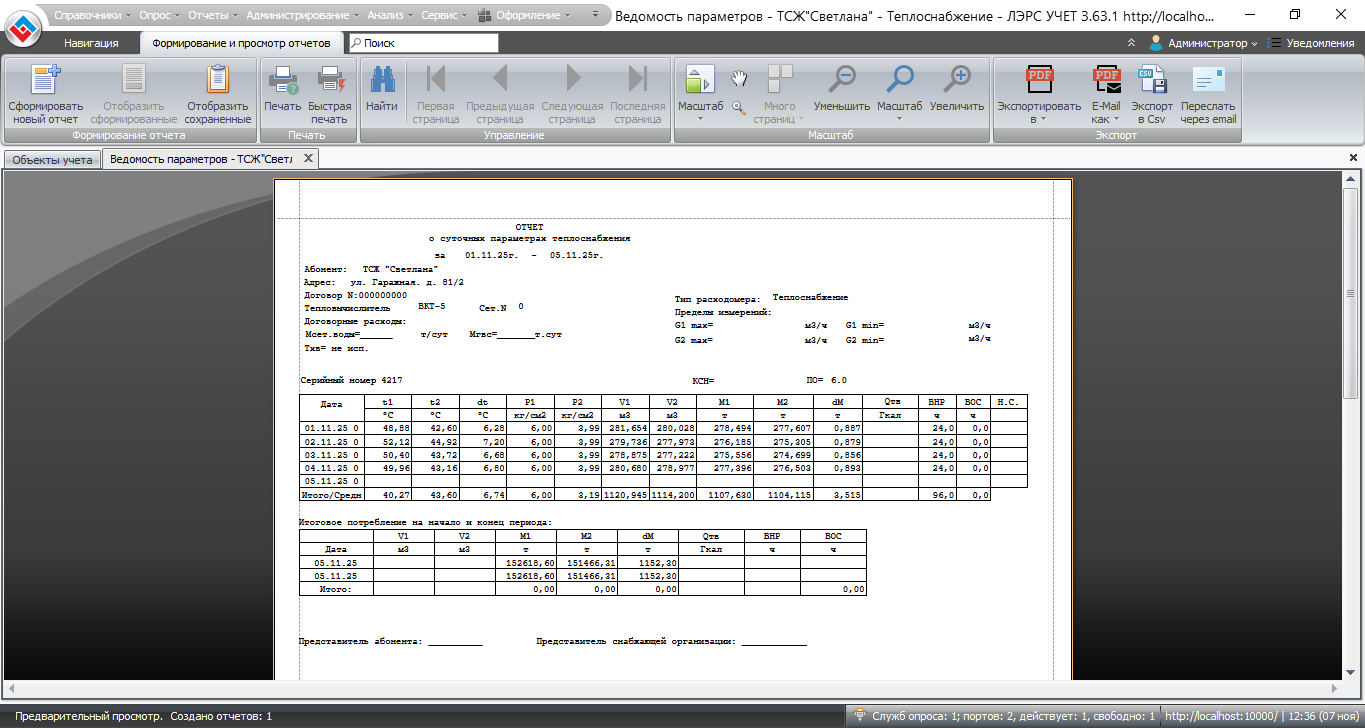Click Переслать через email icon
The width and height of the screenshot is (1365, 728).
point(1208,80)
